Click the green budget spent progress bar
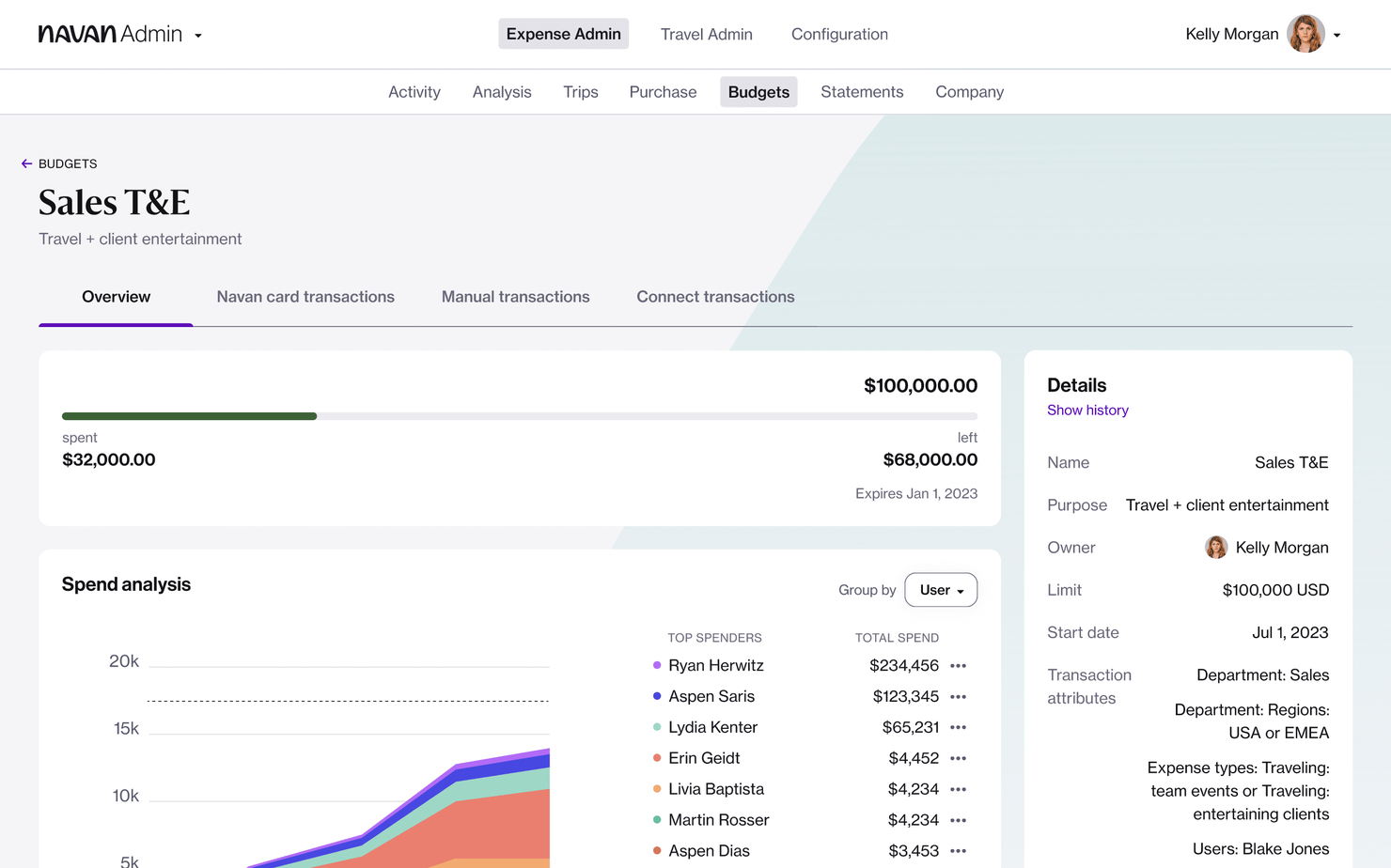The width and height of the screenshot is (1391, 868). tap(189, 416)
